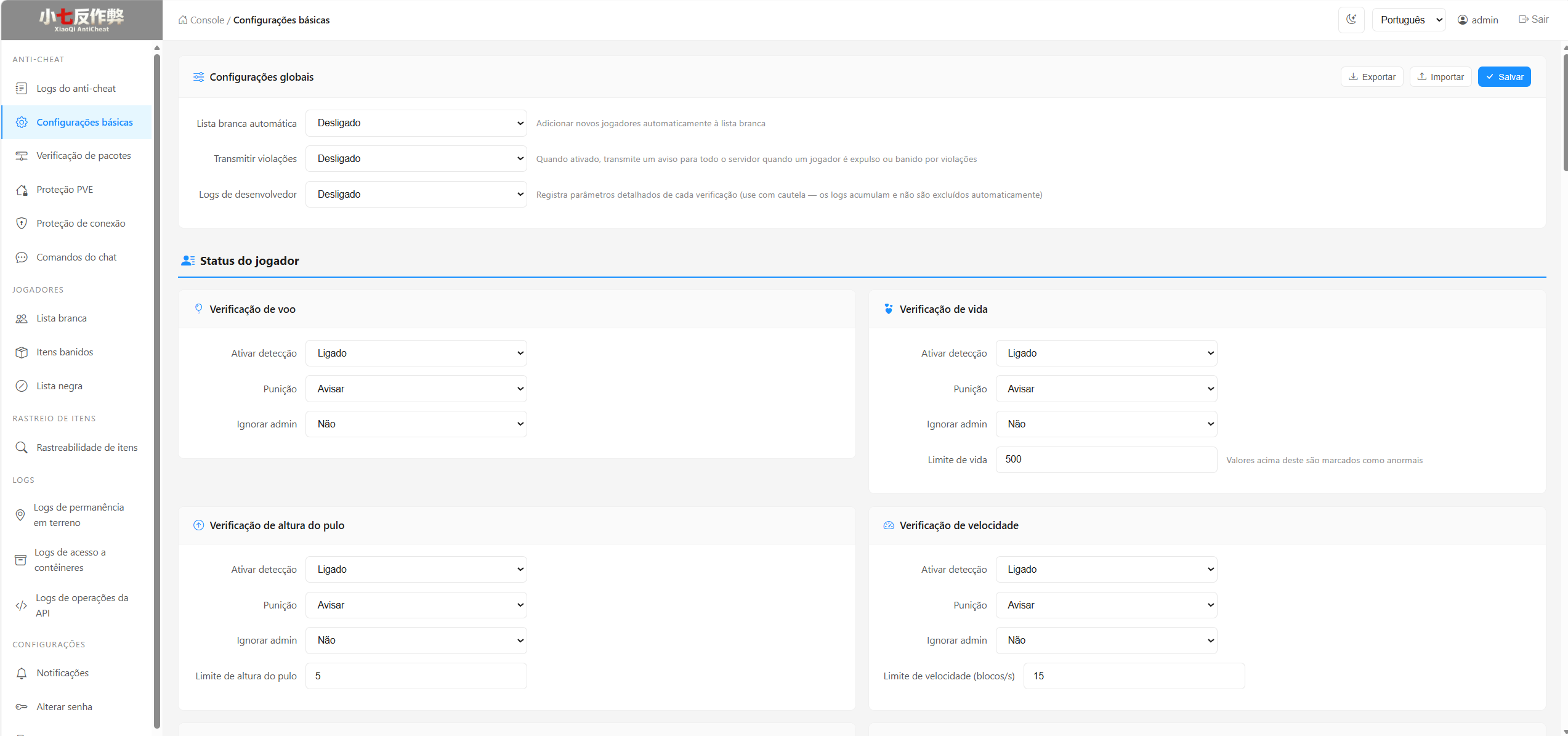The image size is (1568, 736).
Task: Open Lista branca automática dropdown
Action: [416, 123]
